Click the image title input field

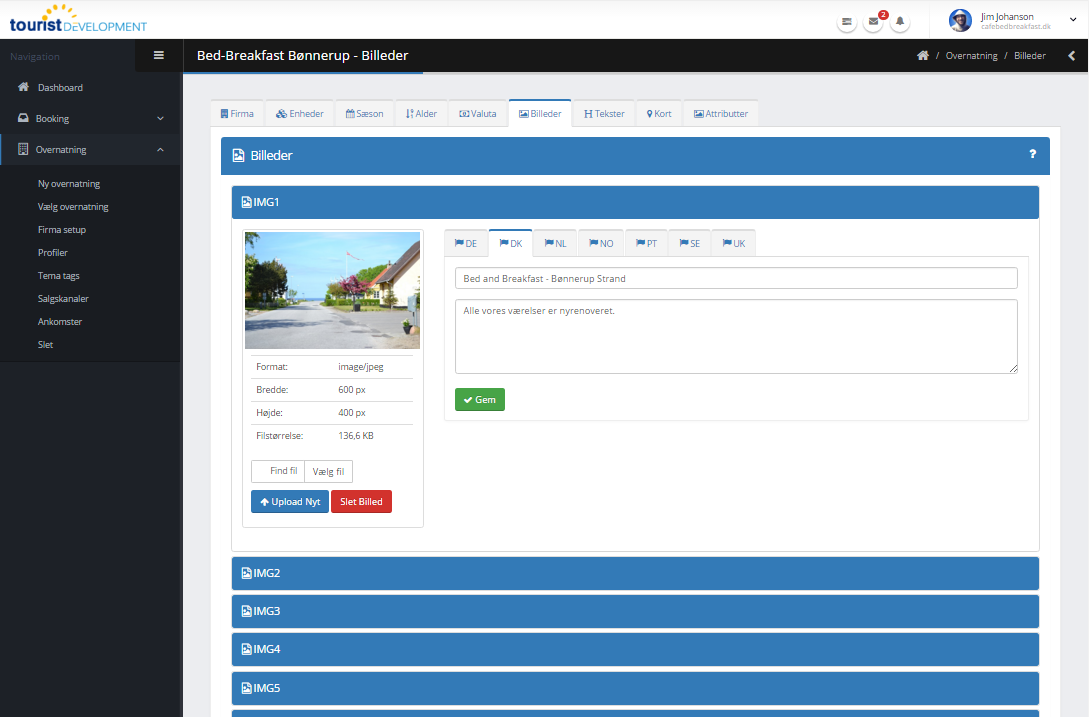(x=735, y=278)
